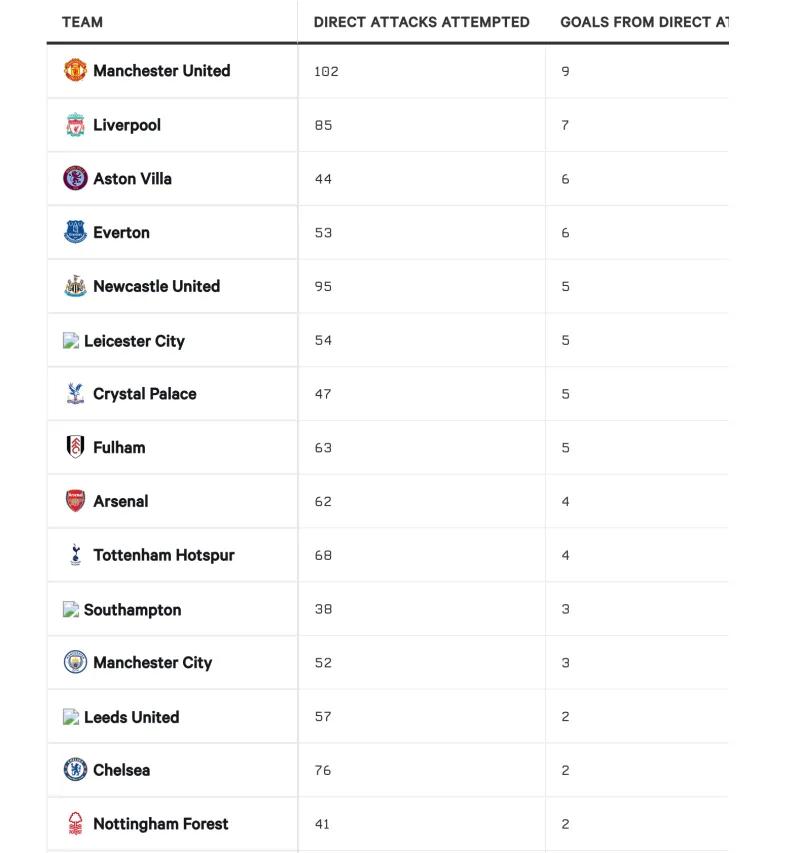Click the Tottenham Hotspur cockerel icon
This screenshot has height=853, width=800.
[75, 555]
